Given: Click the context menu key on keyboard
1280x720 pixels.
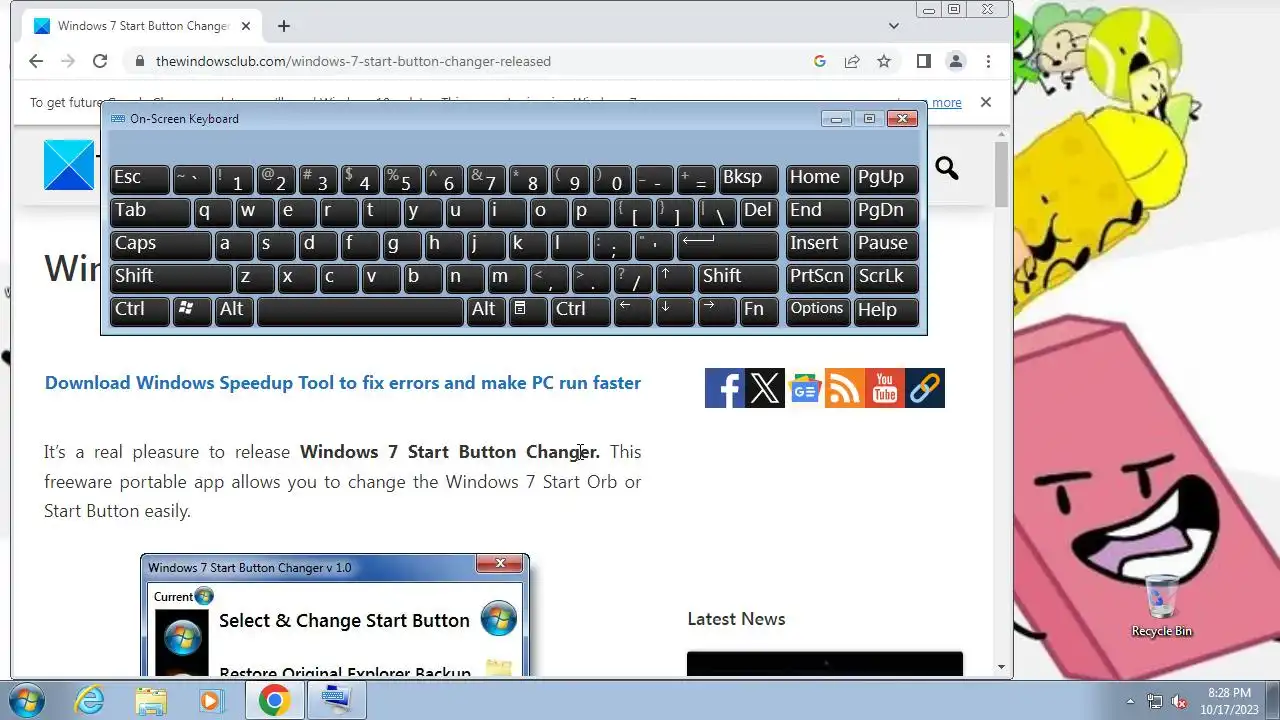Looking at the screenshot, I should pyautogui.click(x=527, y=311).
